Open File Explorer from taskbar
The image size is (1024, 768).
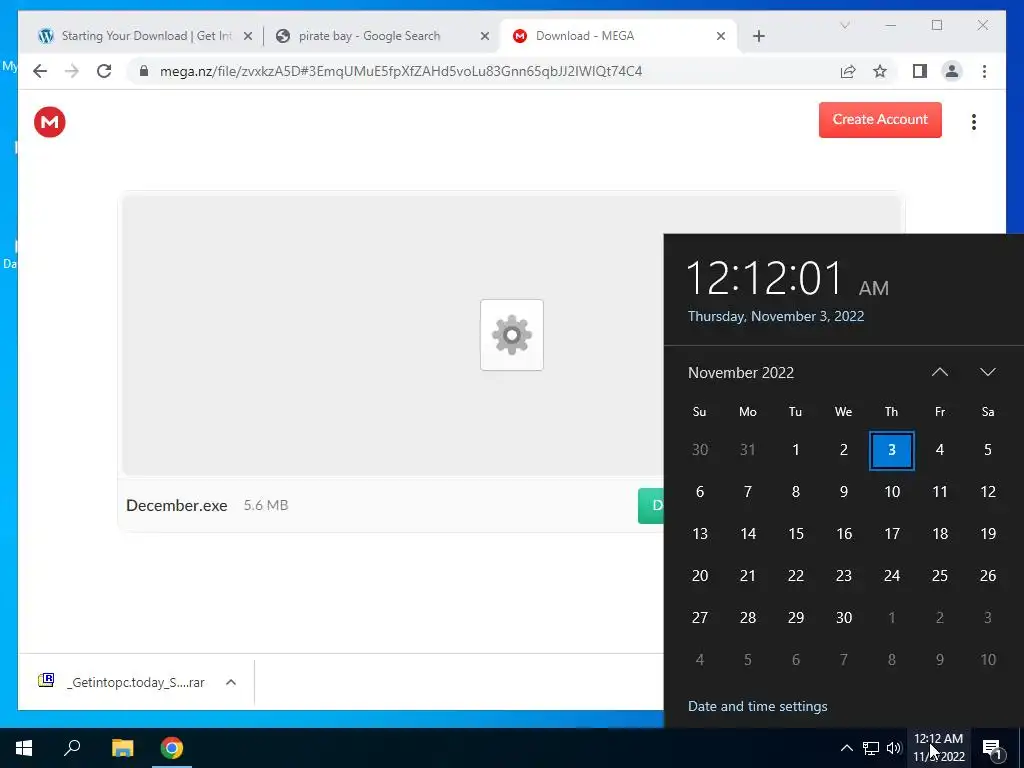[122, 748]
